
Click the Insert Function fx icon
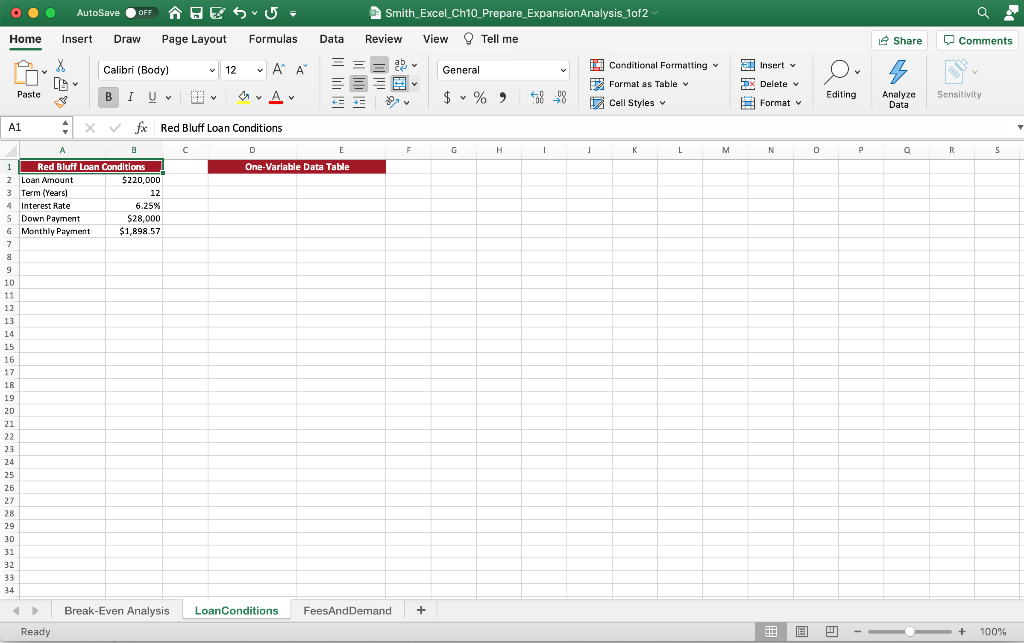141,128
